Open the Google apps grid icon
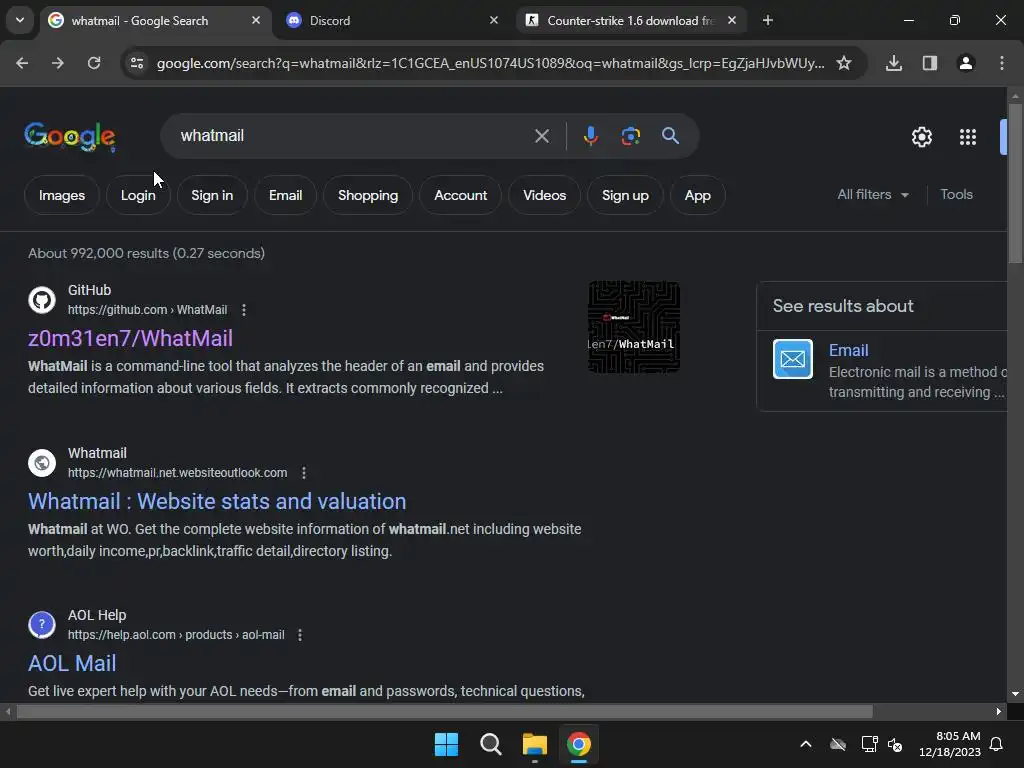This screenshot has width=1024, height=768. coord(968,136)
